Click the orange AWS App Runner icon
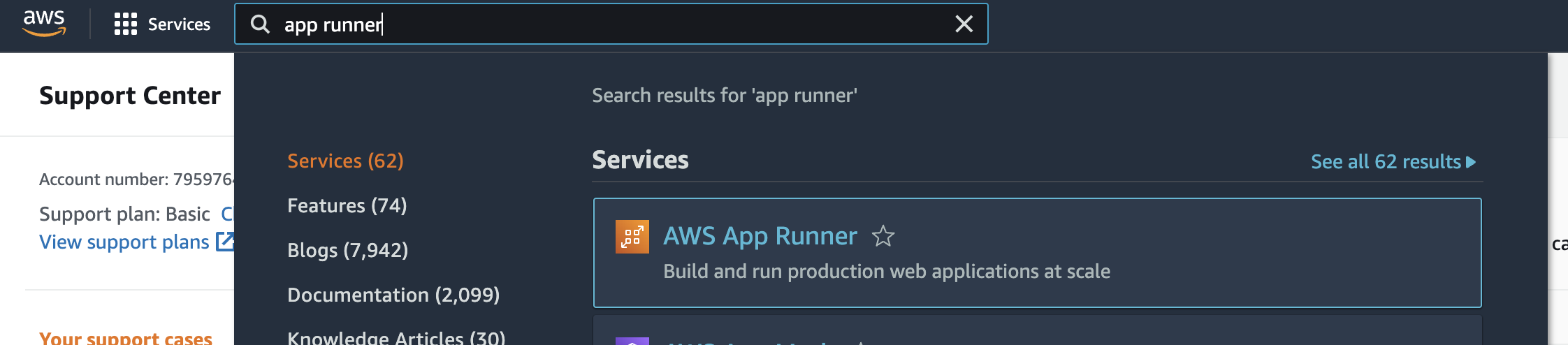1568x345 pixels. coord(632,237)
